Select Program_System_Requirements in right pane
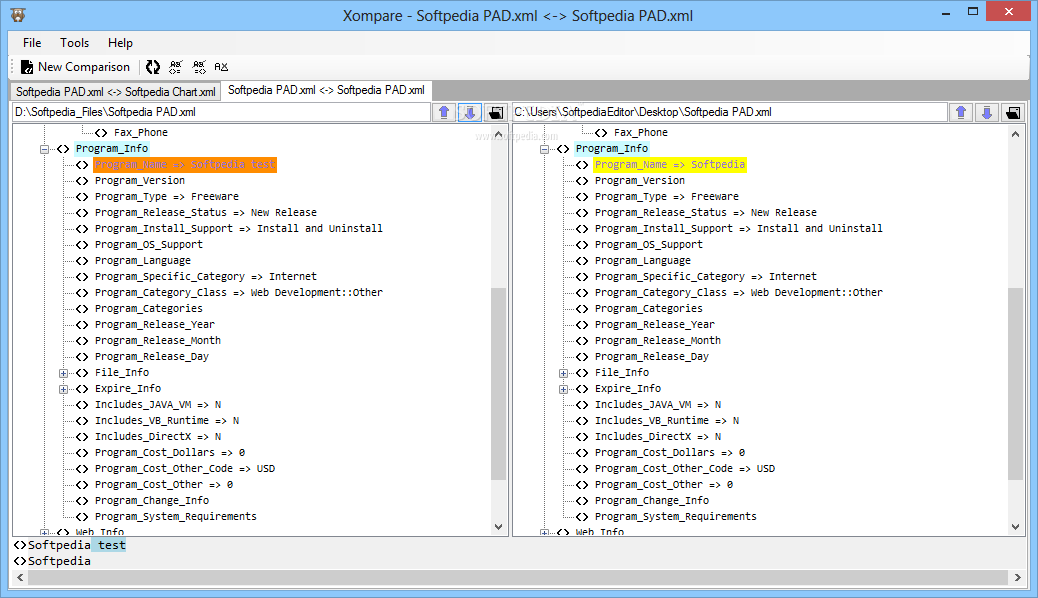 (x=675, y=517)
